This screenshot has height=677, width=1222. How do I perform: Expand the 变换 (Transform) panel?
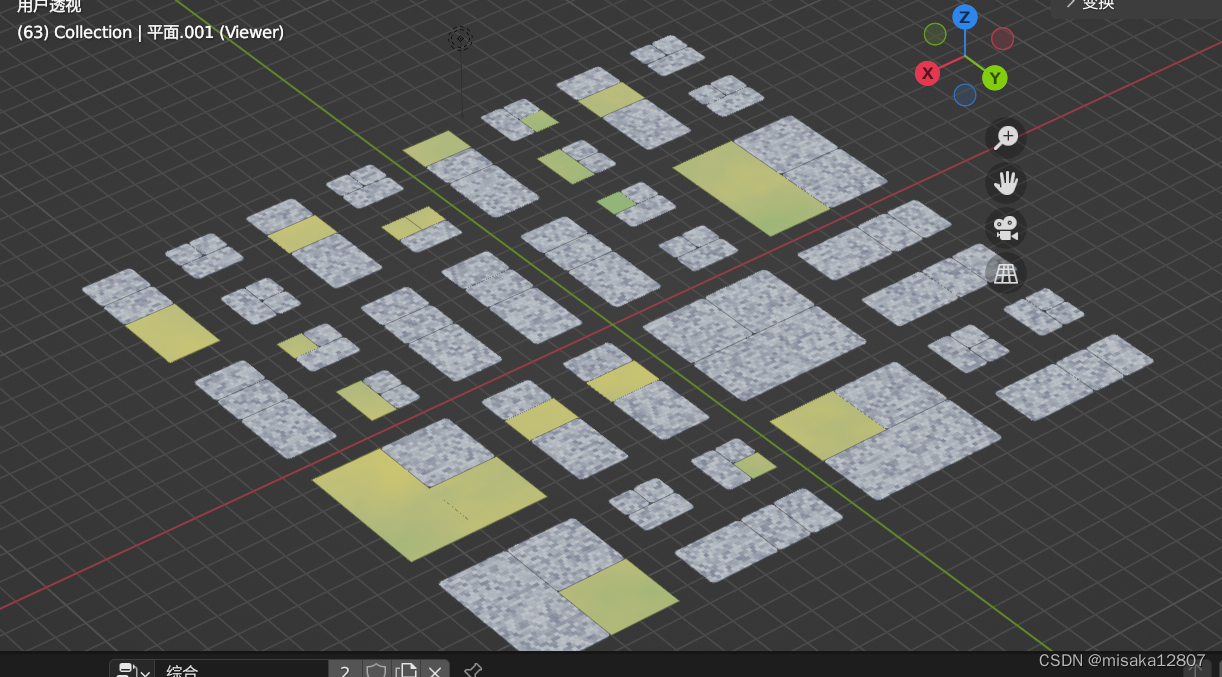coord(1089,5)
